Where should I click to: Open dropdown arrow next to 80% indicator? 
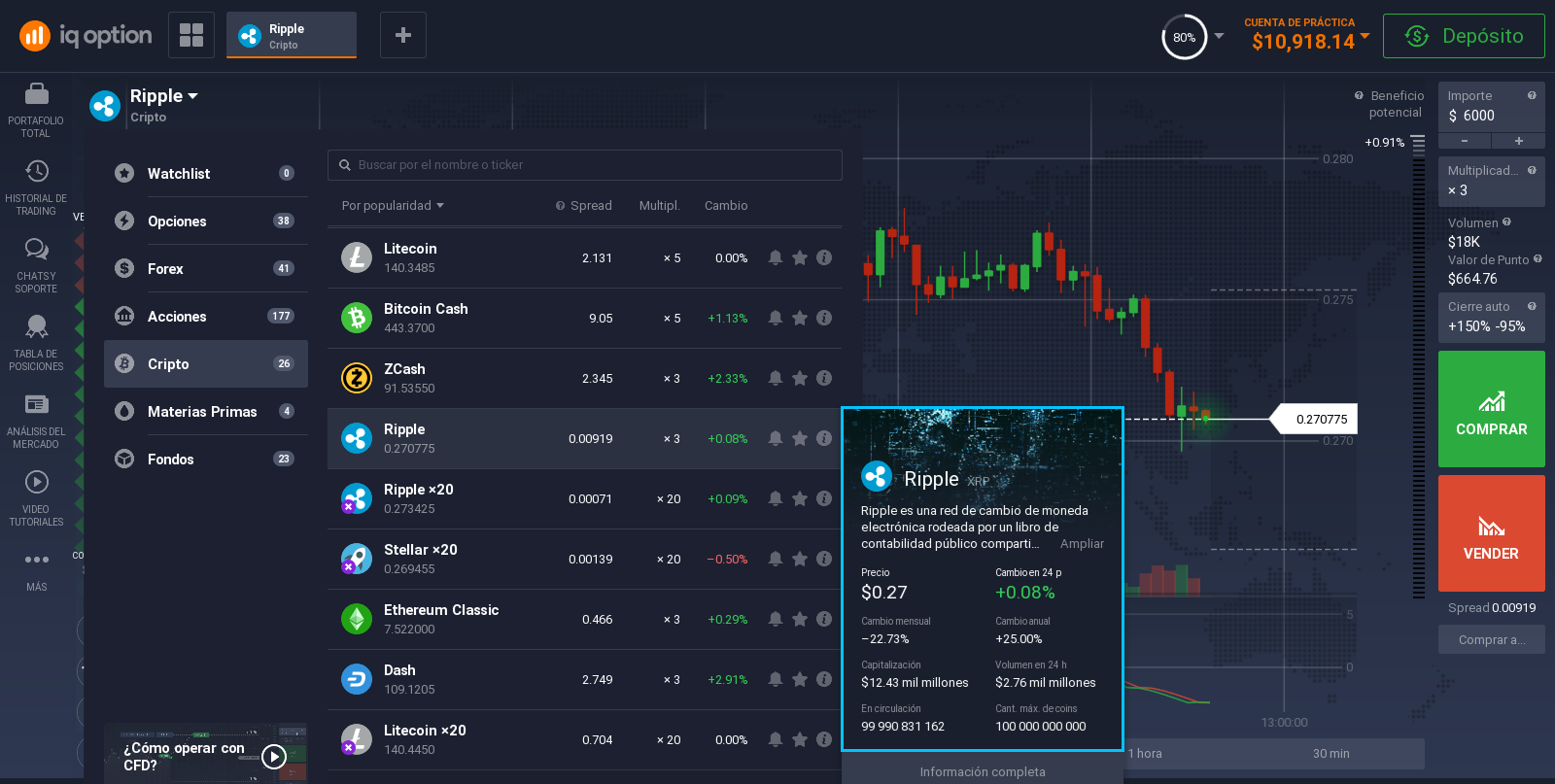[x=1219, y=37]
